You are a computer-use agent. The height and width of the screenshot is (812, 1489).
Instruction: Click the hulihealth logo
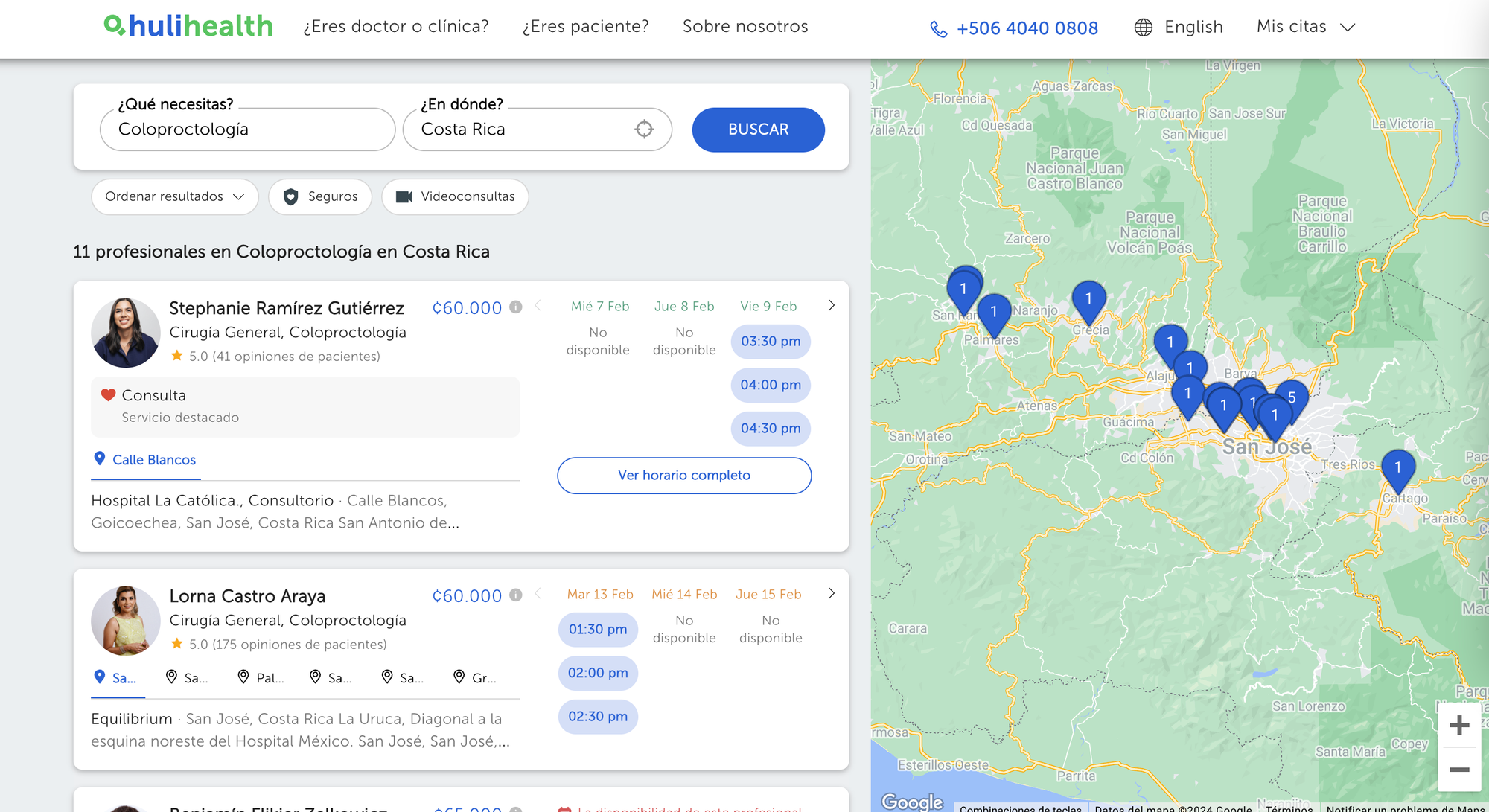click(x=188, y=26)
